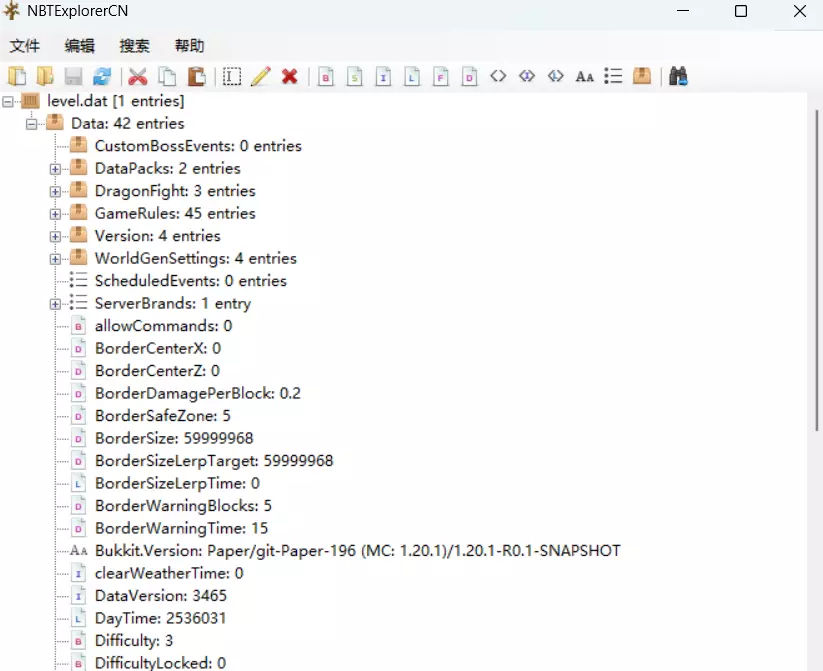
Task: Click the Add Compound tag icon
Action: [x=642, y=76]
